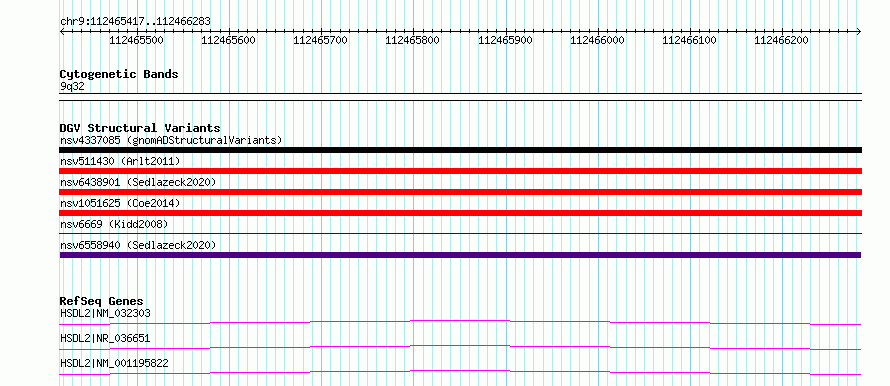Click the magenta HSDL2|NM_001195822 transcript line
The width and height of the screenshot is (890, 386).
pos(461,372)
